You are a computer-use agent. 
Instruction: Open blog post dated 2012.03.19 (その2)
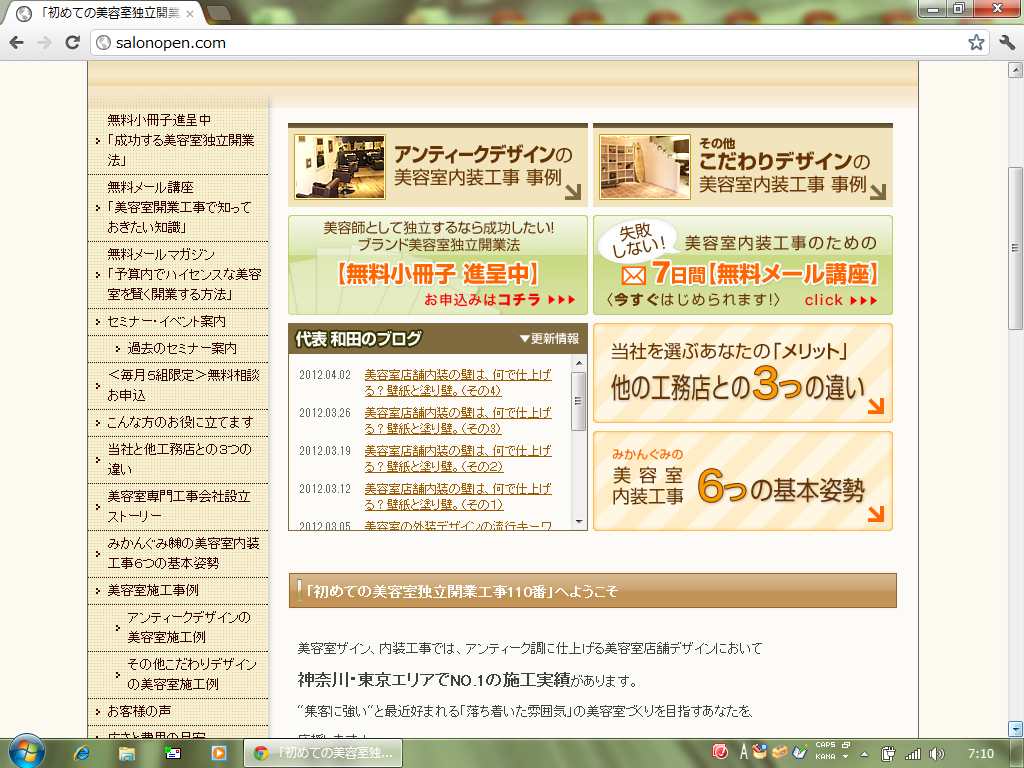pos(458,458)
